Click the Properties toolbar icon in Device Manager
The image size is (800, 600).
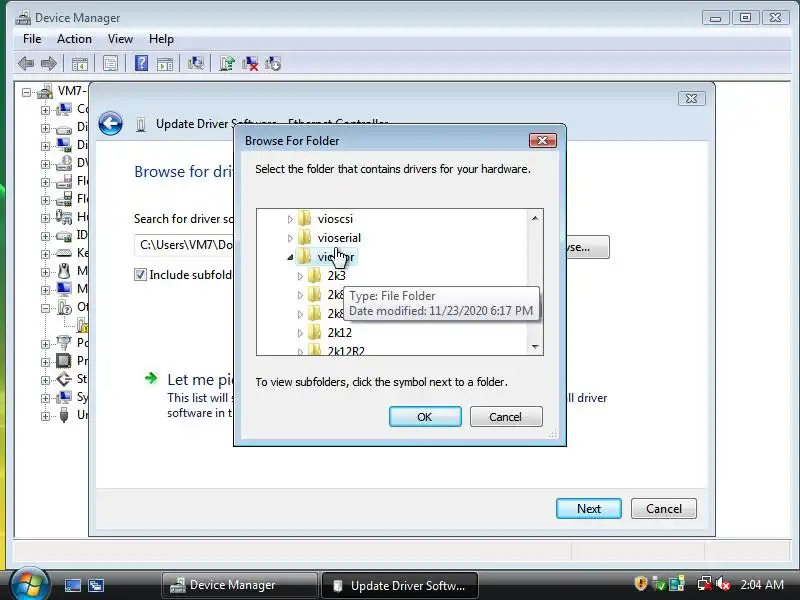point(110,64)
